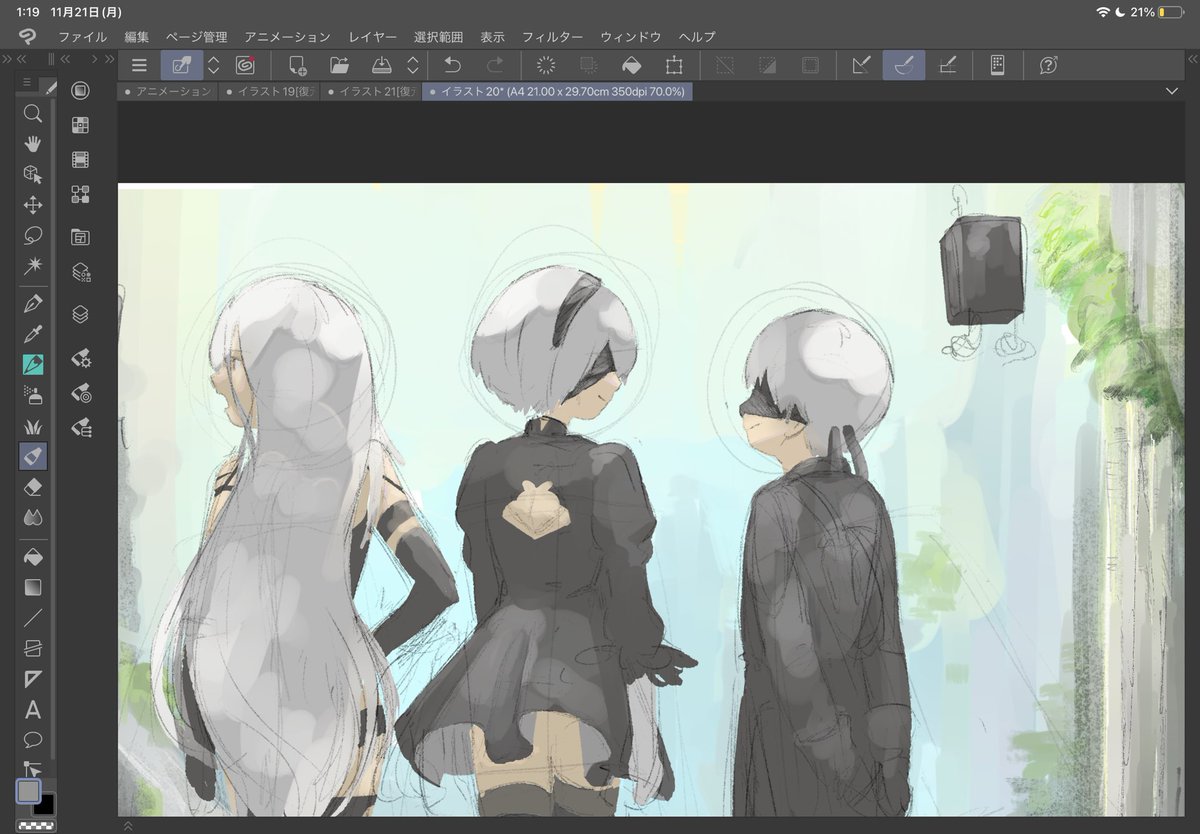This screenshot has width=1200, height=834.
Task: Open the アニメーション menu
Action: (x=287, y=37)
